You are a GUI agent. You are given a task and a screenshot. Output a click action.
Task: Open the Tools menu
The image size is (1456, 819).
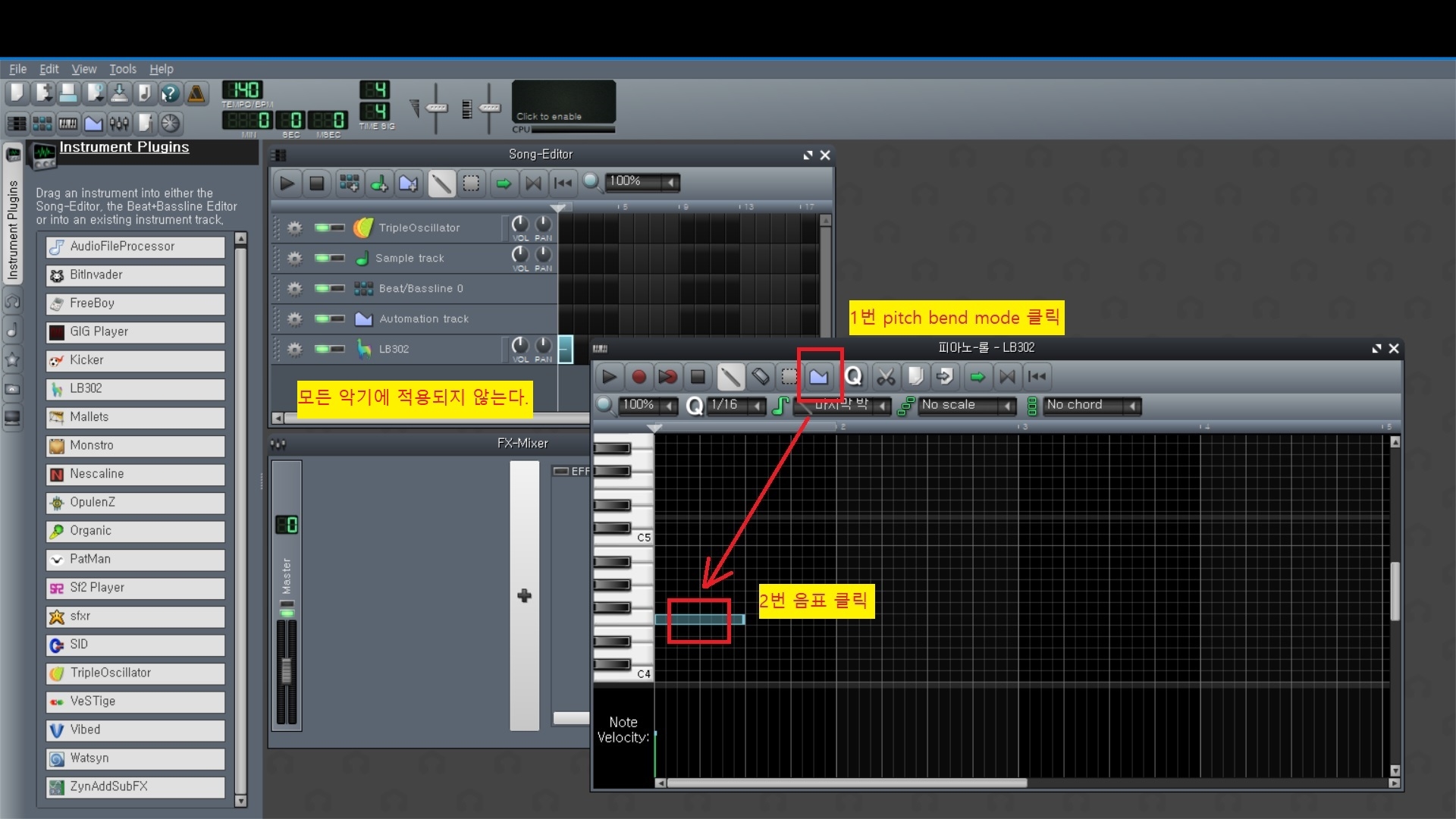click(x=122, y=69)
